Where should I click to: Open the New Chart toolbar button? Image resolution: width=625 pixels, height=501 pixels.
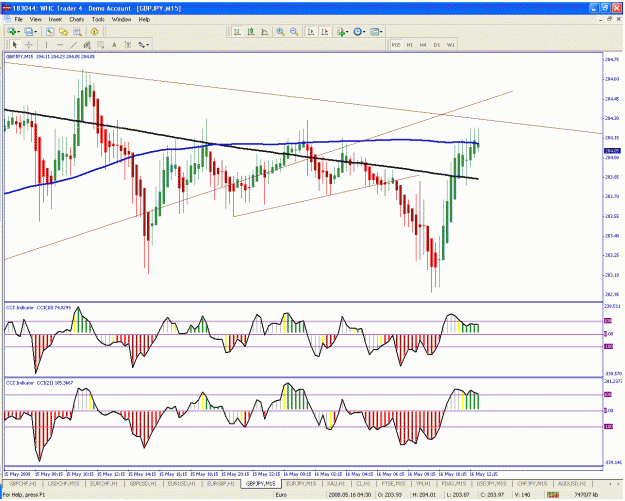pos(12,31)
